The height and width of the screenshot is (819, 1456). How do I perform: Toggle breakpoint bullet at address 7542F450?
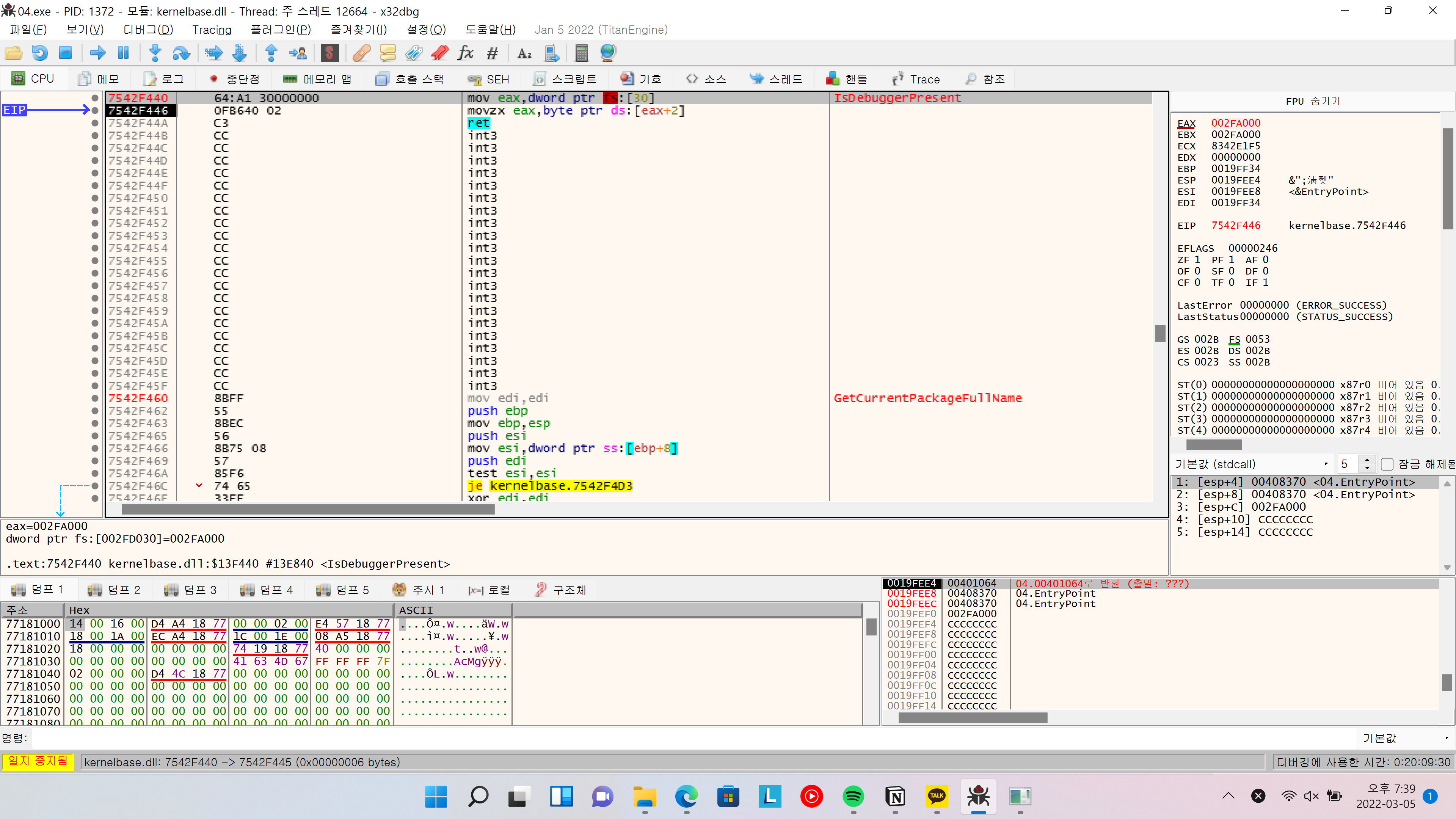(95, 198)
